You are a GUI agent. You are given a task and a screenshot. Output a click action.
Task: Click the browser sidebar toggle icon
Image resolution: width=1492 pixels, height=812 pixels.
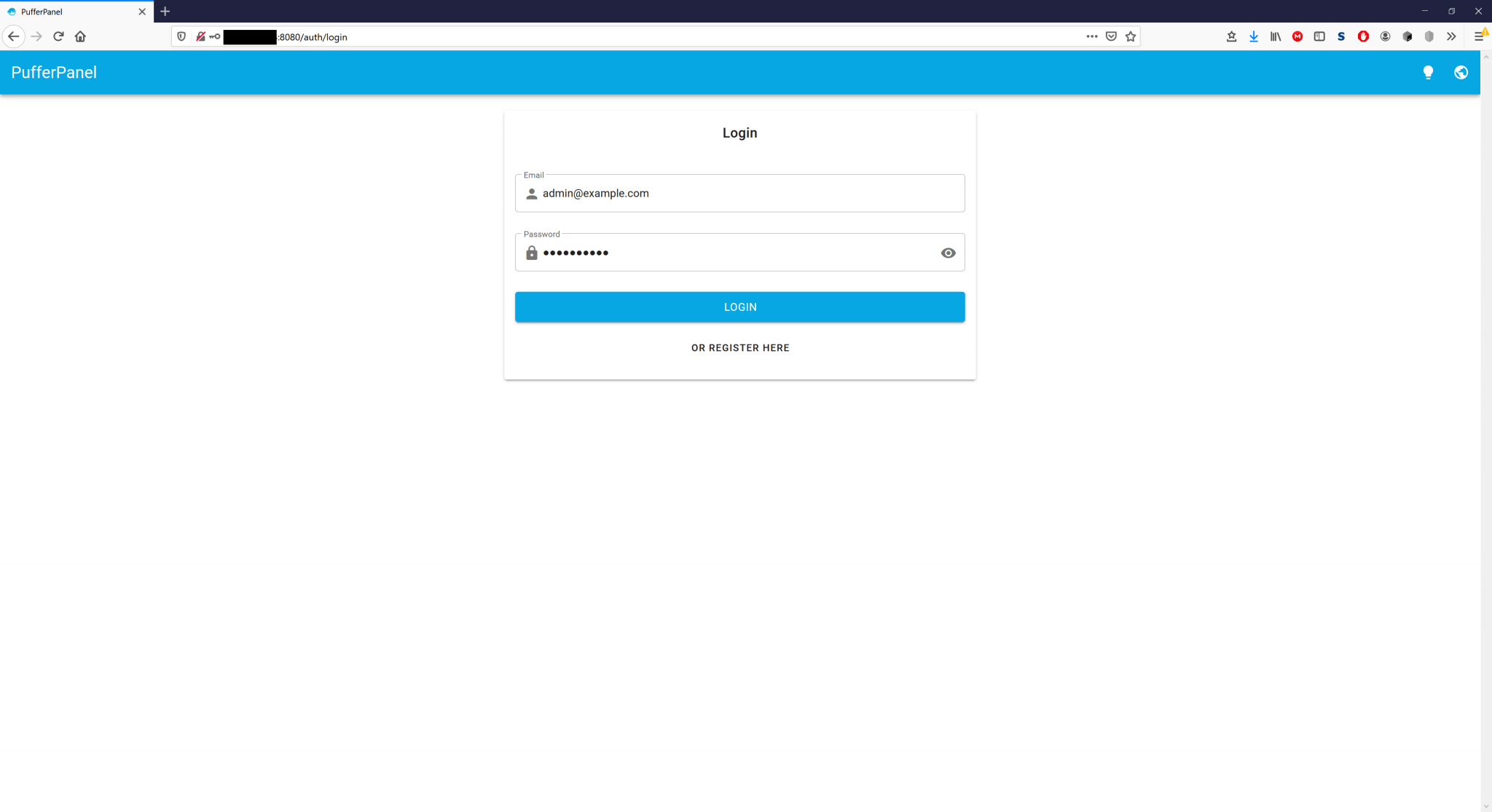click(x=1319, y=36)
